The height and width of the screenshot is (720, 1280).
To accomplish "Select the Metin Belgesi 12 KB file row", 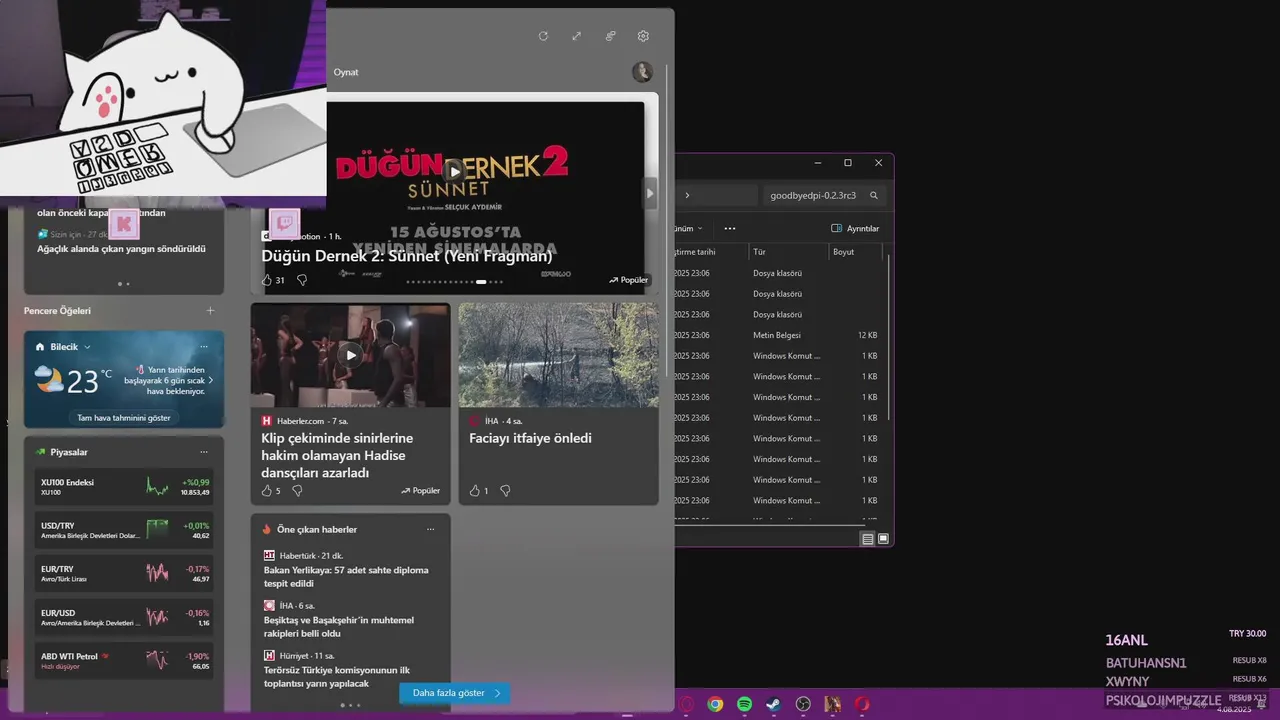I will pyautogui.click(x=781, y=335).
